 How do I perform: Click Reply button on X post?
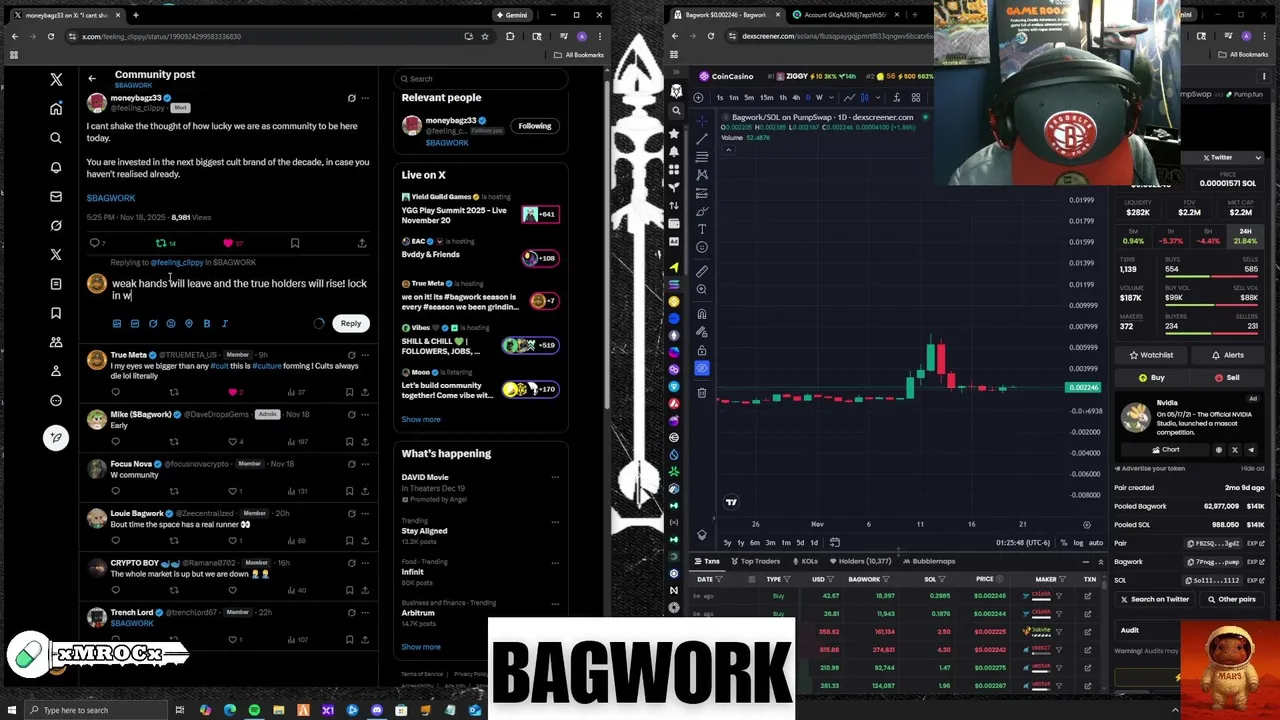coord(351,323)
